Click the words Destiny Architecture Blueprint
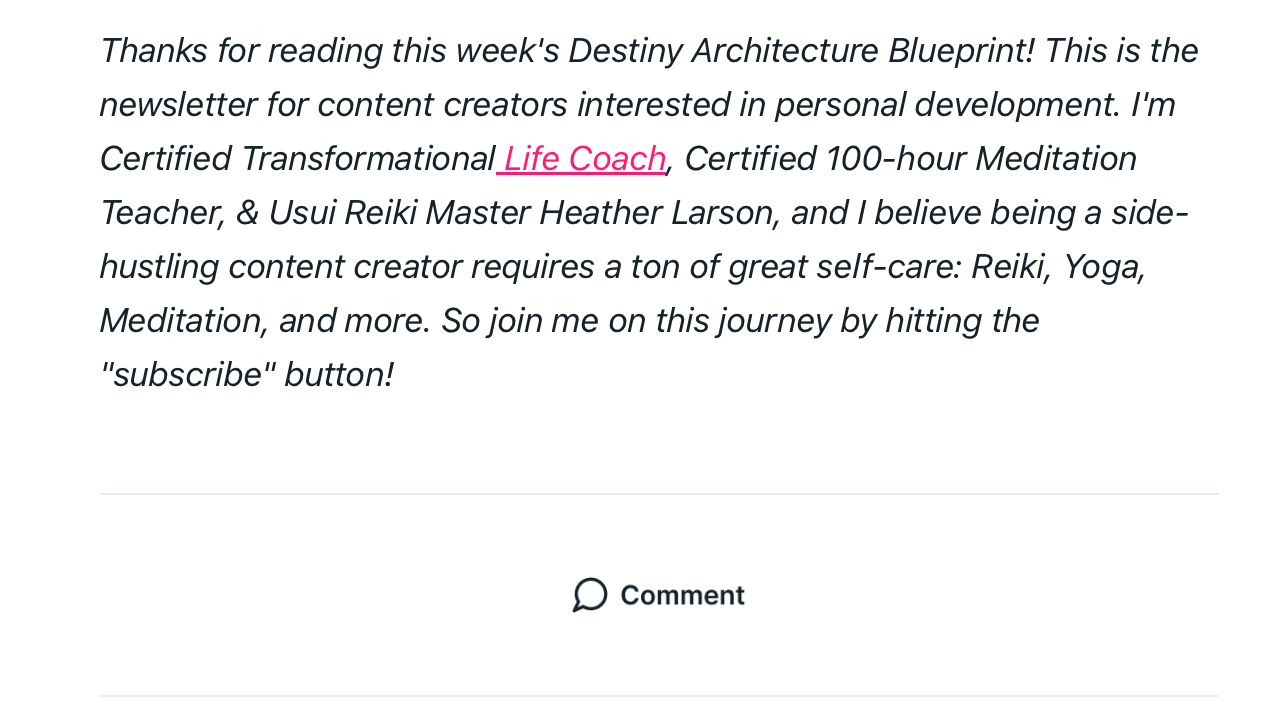1278x704 pixels. point(801,50)
